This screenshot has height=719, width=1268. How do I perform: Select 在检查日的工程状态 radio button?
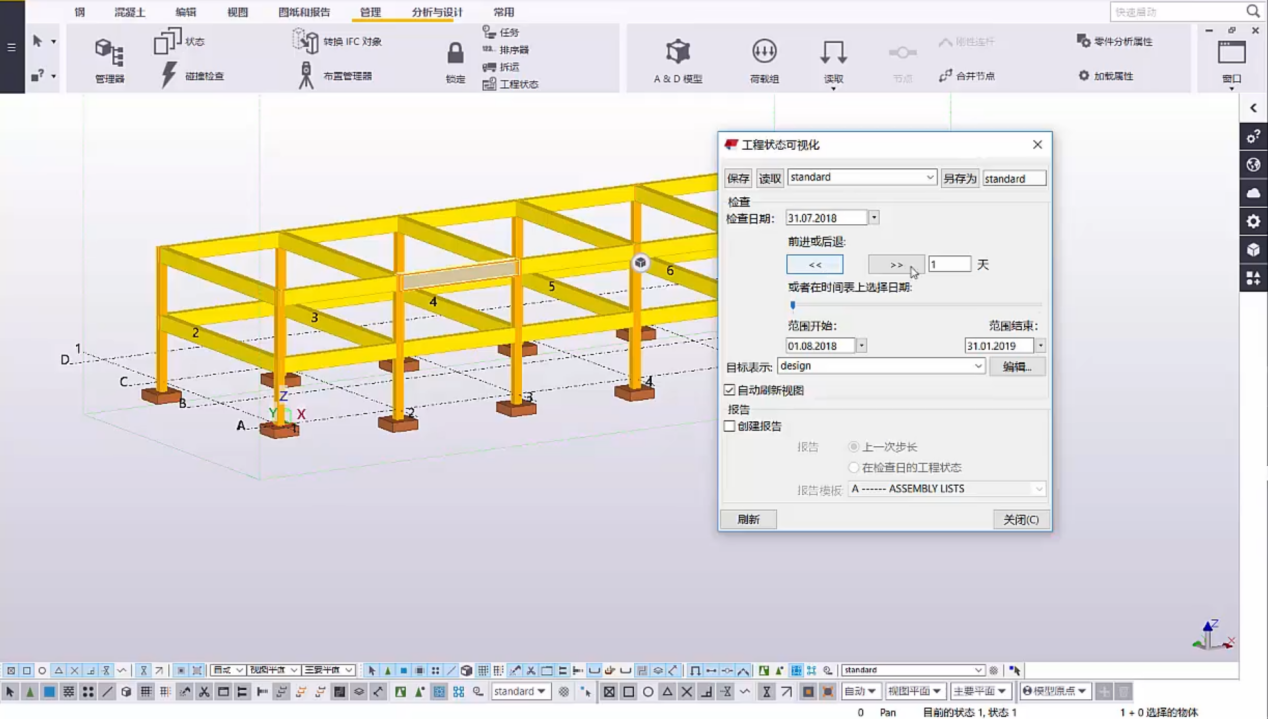[x=853, y=467]
